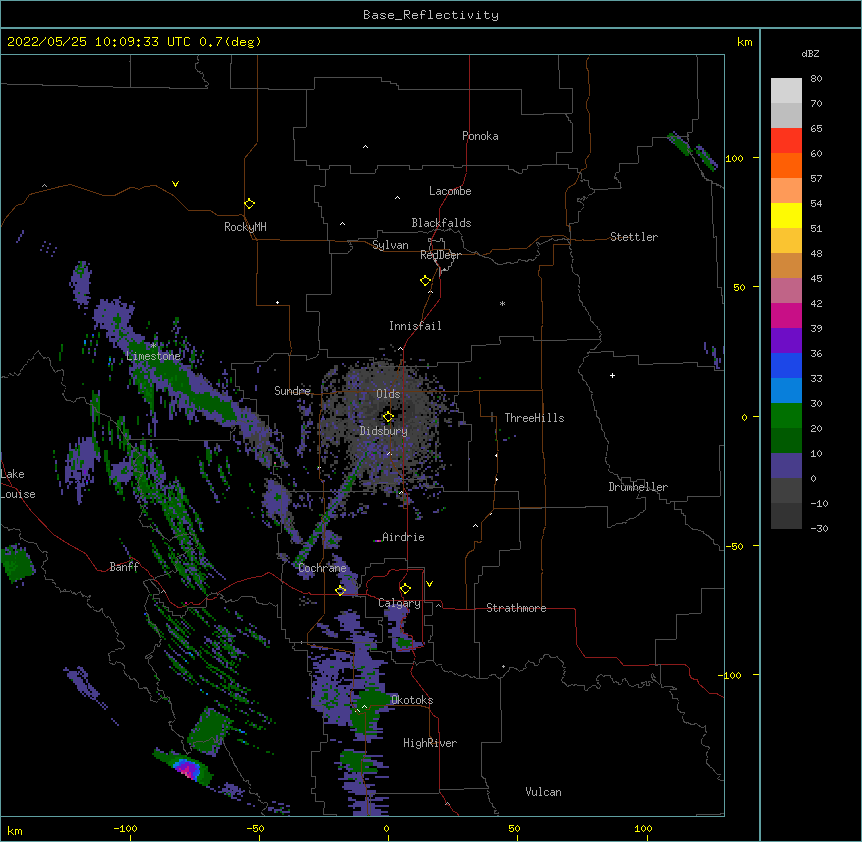This screenshot has height=842, width=862.
Task: Click the Limestone label
Action: coord(153,356)
